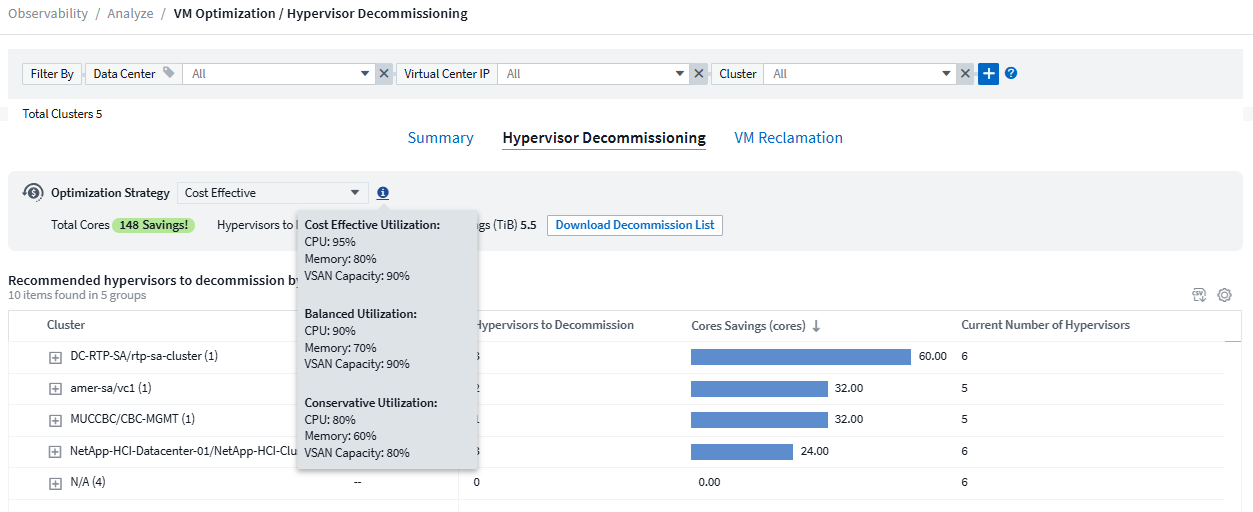Click the CSV export icon above table

(1198, 295)
